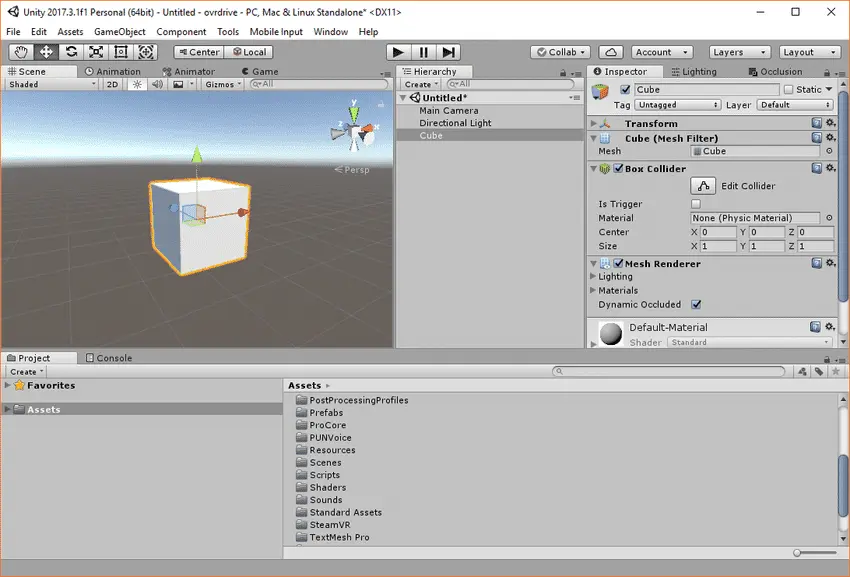Select the Hand pan tool
This screenshot has width=850, height=577.
click(20, 51)
